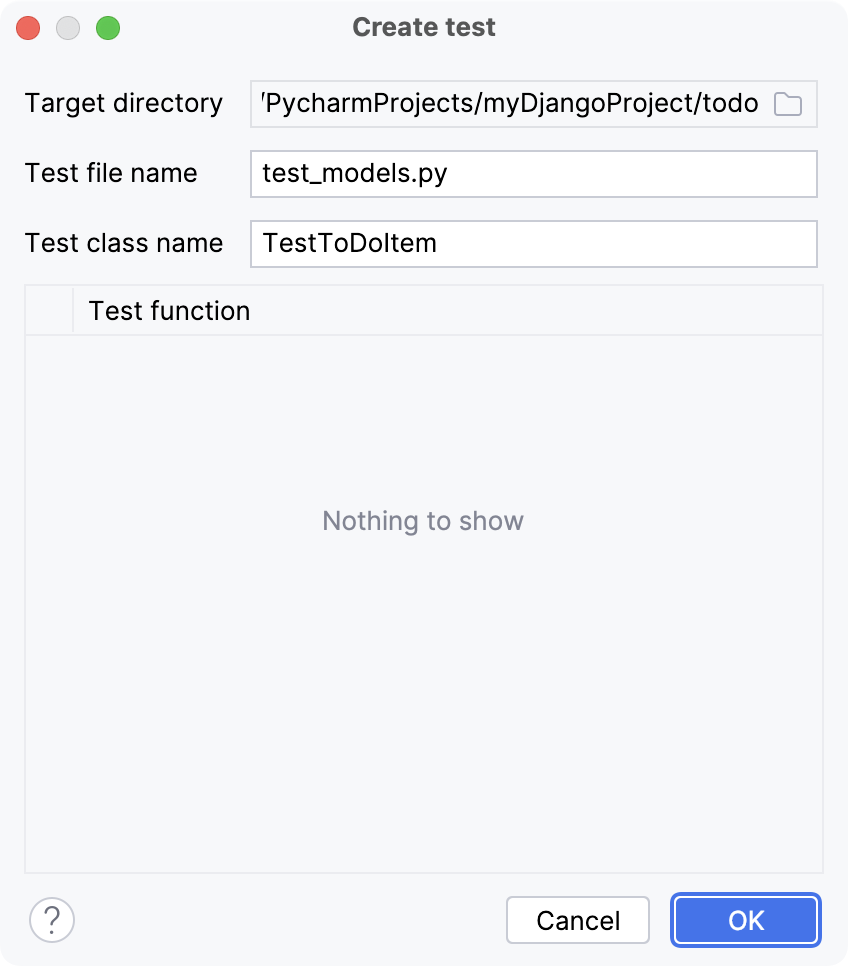Click the Create test title bar
848x966 pixels.
[423, 27]
